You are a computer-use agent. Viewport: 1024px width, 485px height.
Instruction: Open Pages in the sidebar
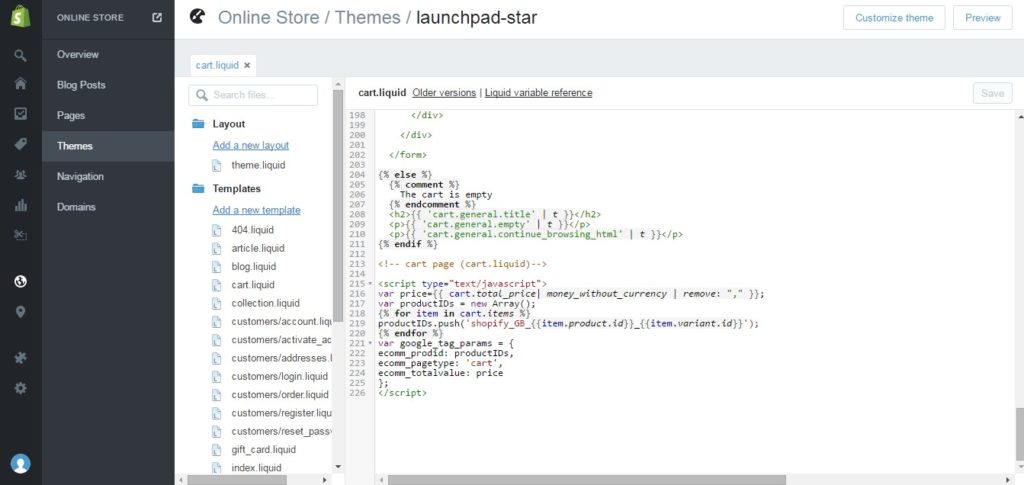pos(71,116)
